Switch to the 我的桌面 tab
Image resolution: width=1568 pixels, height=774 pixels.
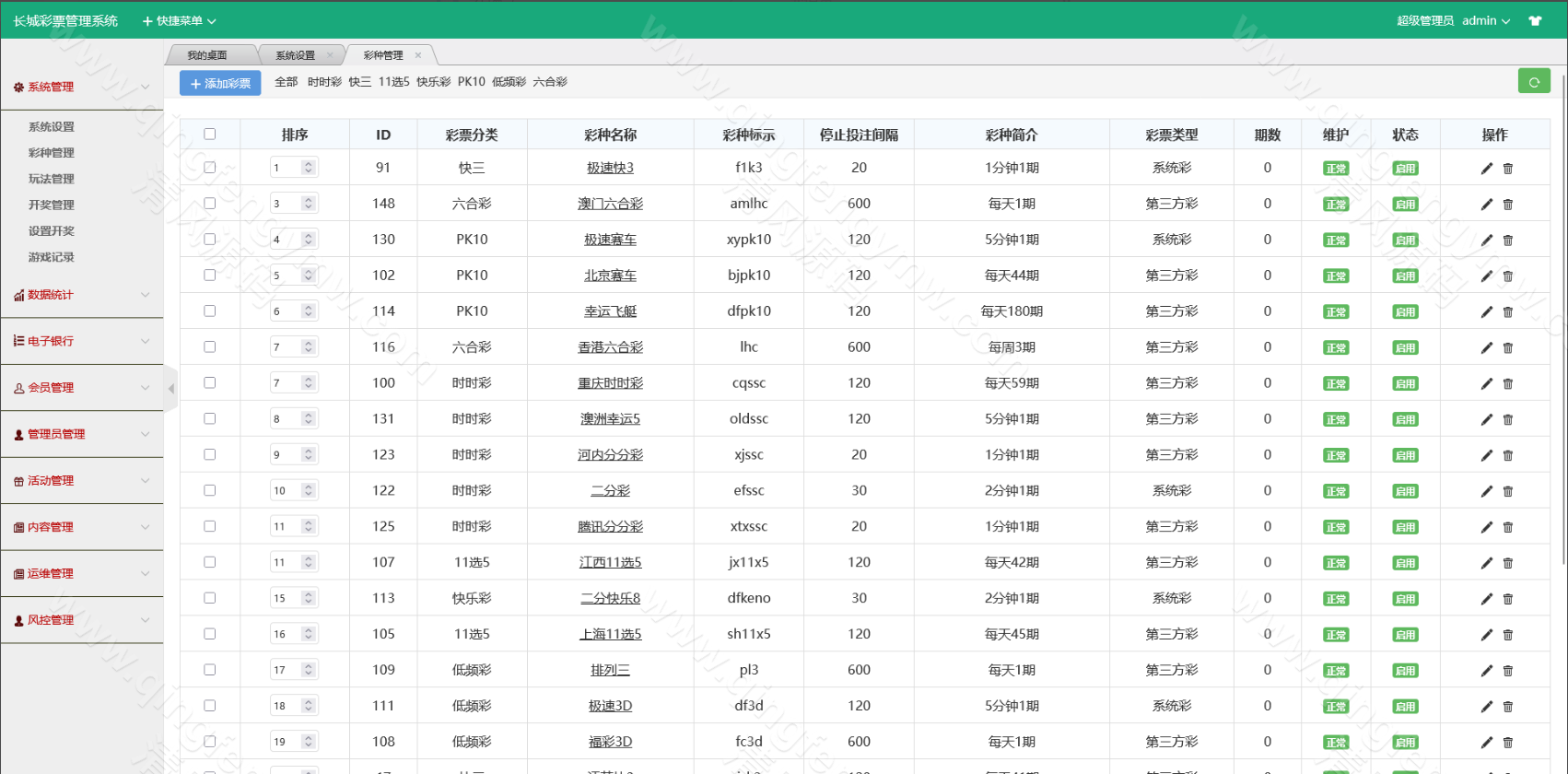point(207,55)
